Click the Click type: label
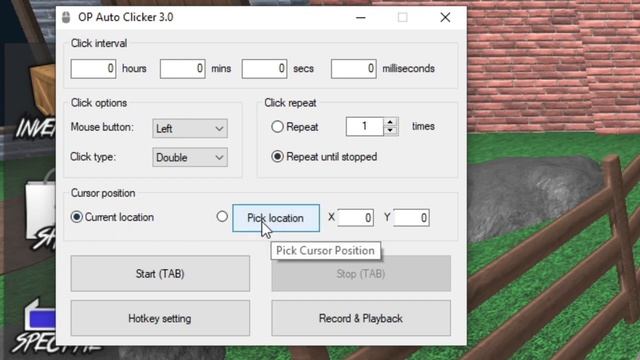The height and width of the screenshot is (360, 640). (93, 157)
